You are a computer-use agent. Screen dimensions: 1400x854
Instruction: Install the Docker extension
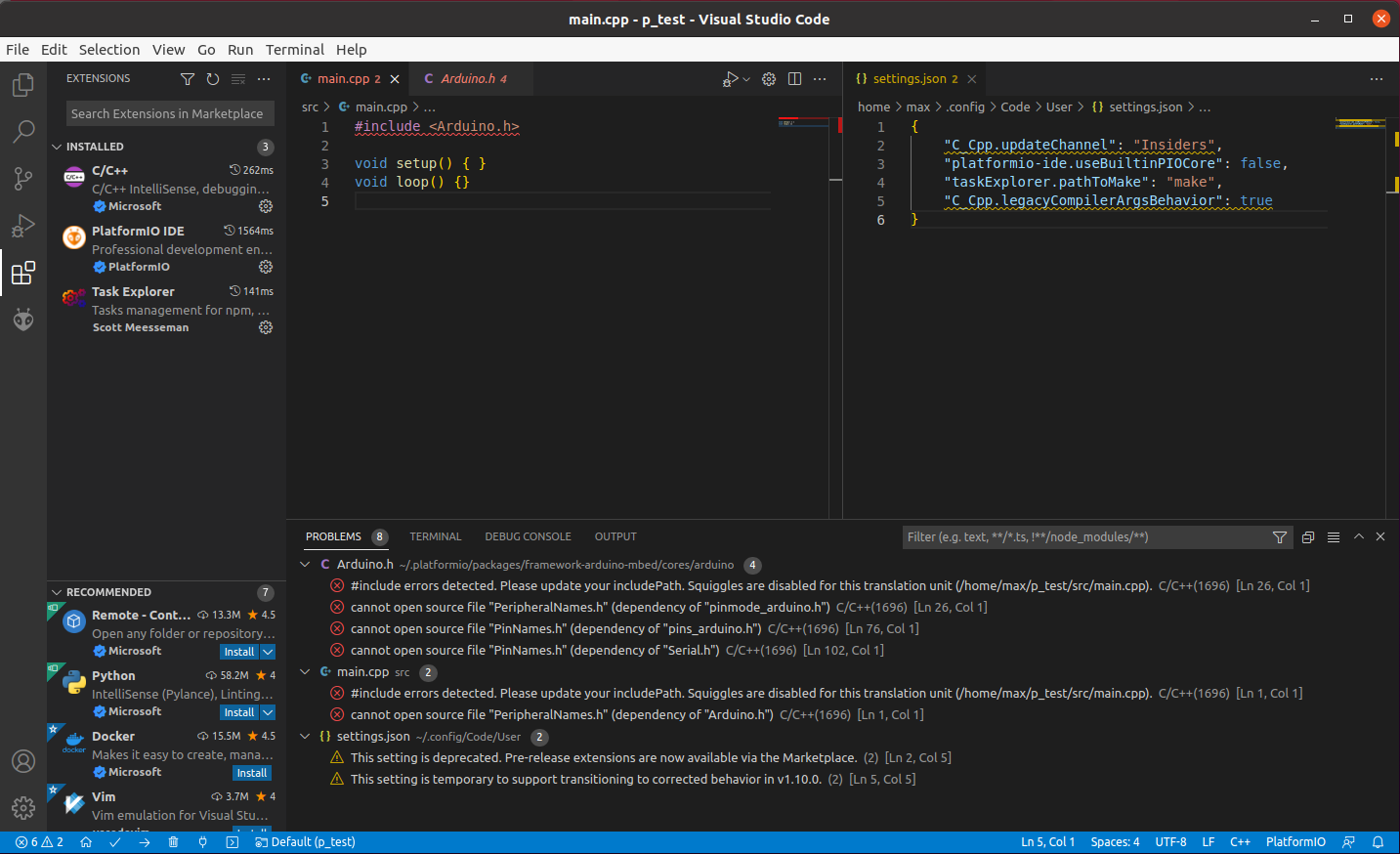click(251, 772)
